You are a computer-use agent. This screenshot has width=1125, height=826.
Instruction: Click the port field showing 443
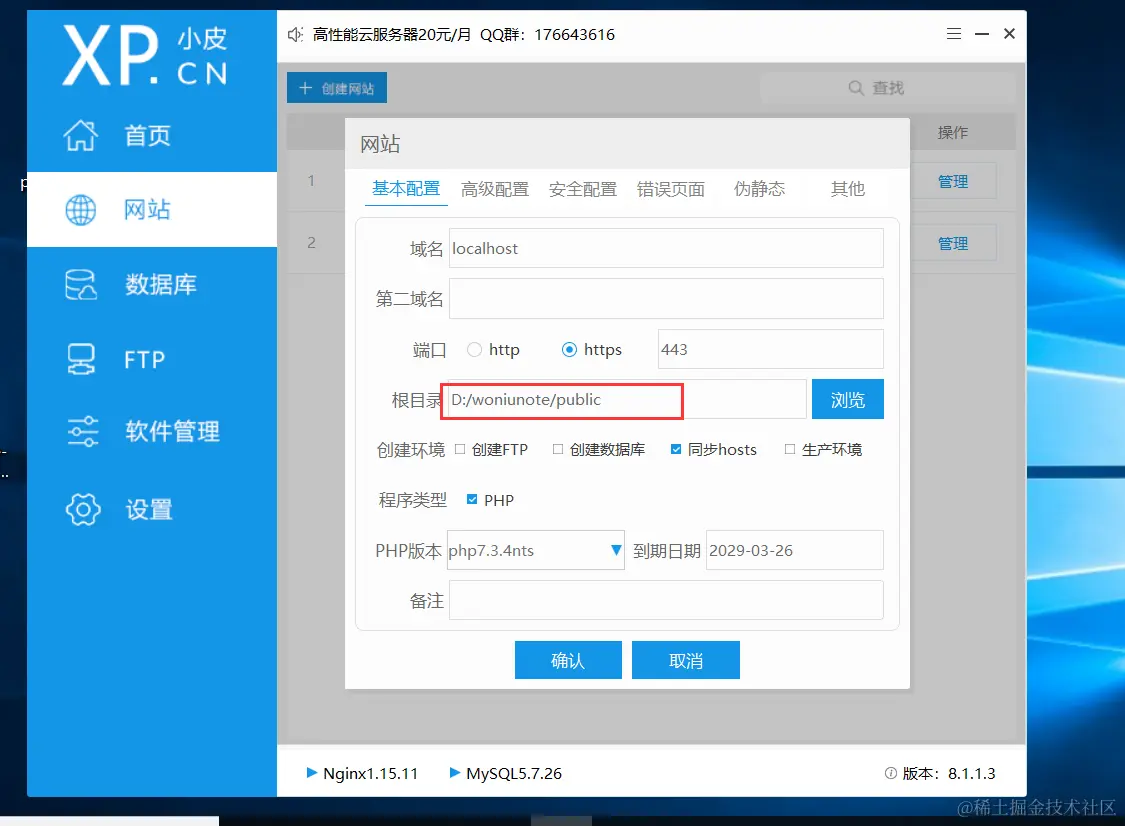pos(771,349)
